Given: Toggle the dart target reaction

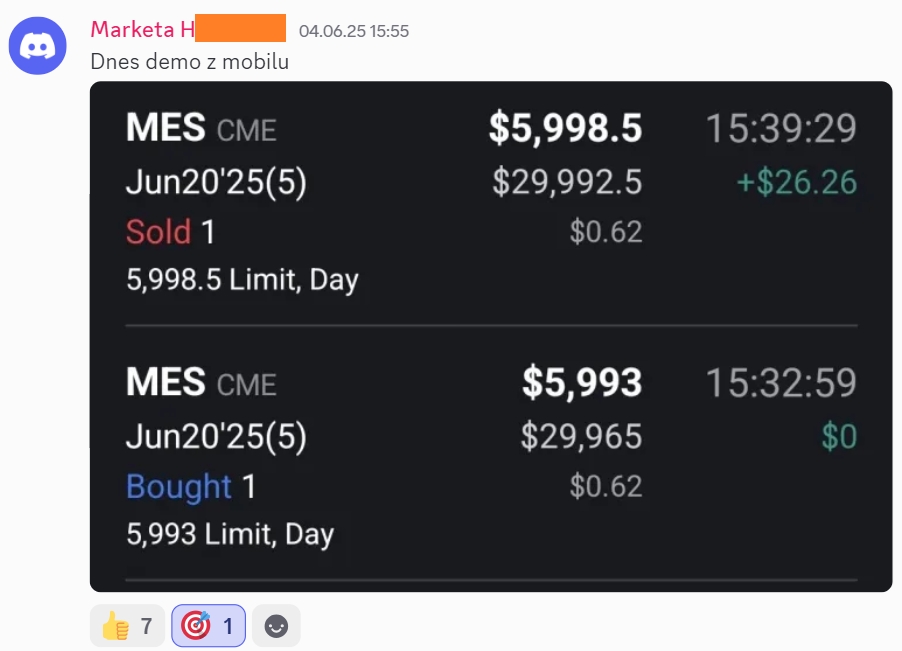Looking at the screenshot, I should point(209,625).
